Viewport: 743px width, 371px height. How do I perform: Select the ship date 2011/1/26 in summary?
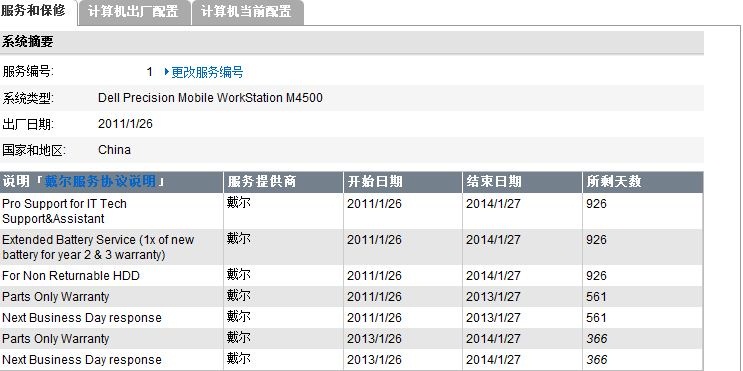(125, 124)
